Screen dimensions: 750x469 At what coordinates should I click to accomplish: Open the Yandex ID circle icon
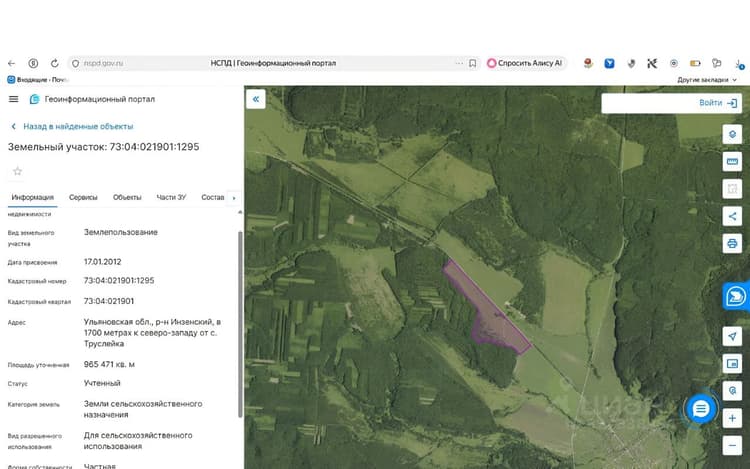coord(33,63)
